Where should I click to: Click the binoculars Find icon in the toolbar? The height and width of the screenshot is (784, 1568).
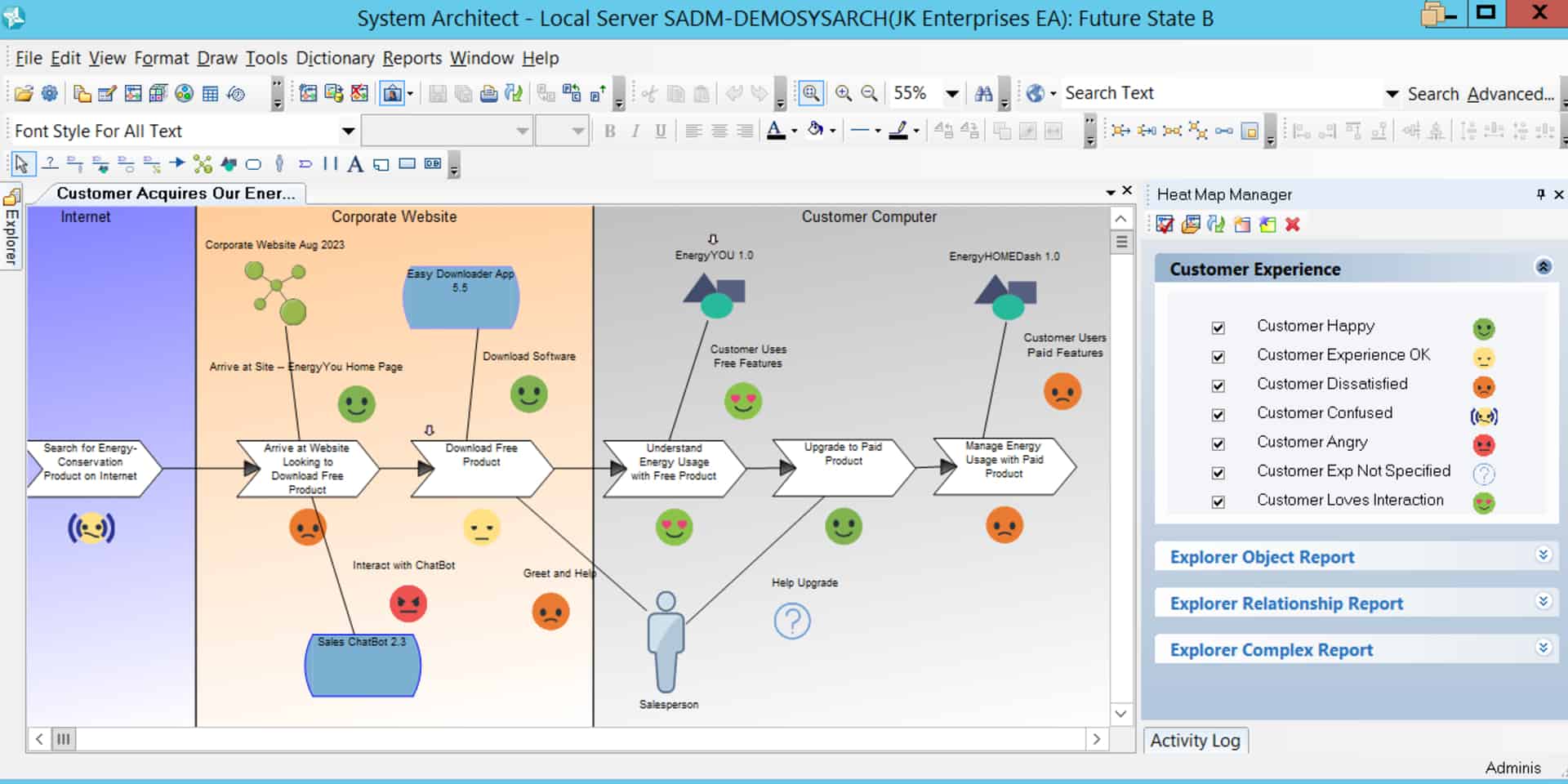click(x=982, y=93)
